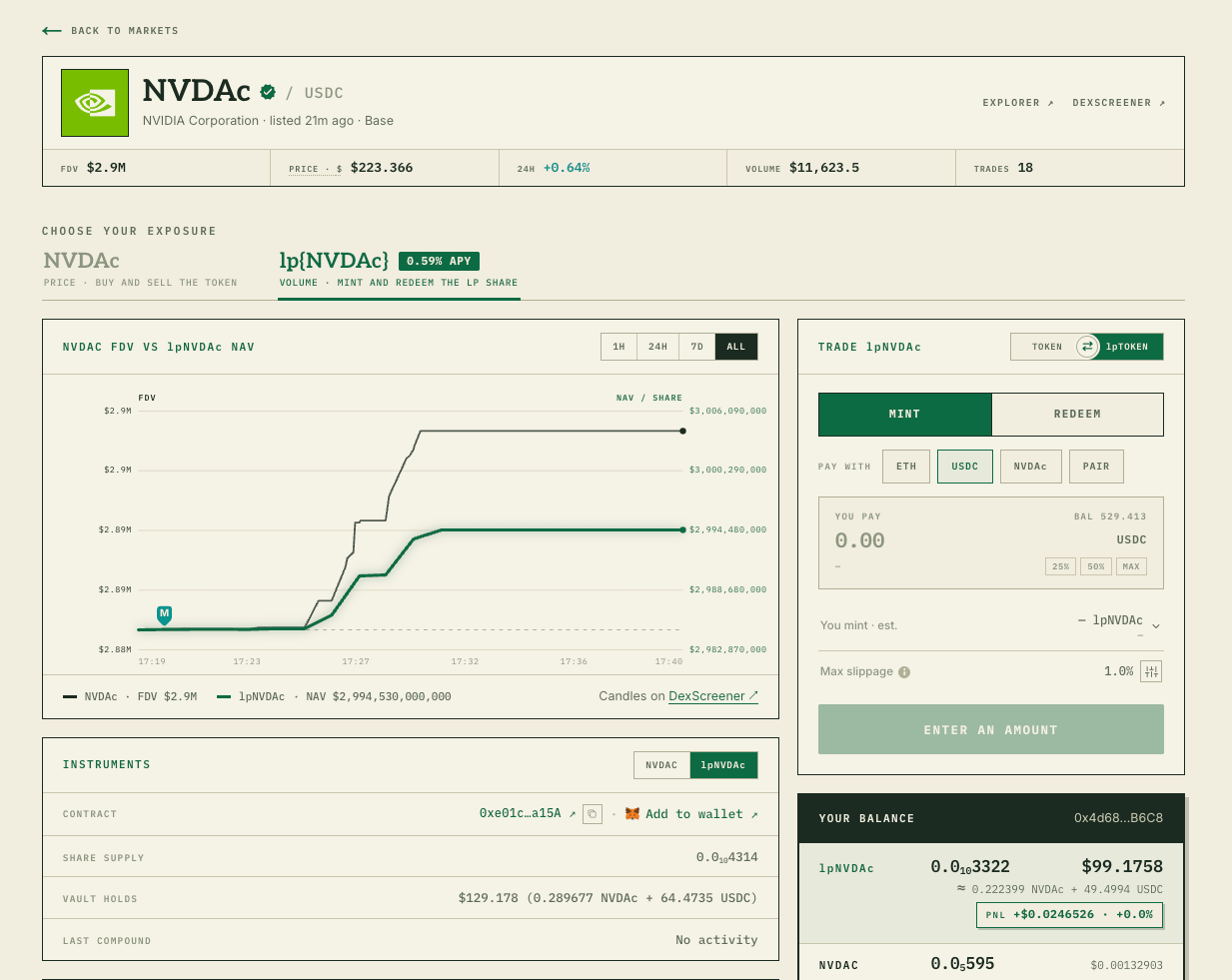The image size is (1232, 980).
Task: Click the 1.0% slippage value
Action: 1118,671
